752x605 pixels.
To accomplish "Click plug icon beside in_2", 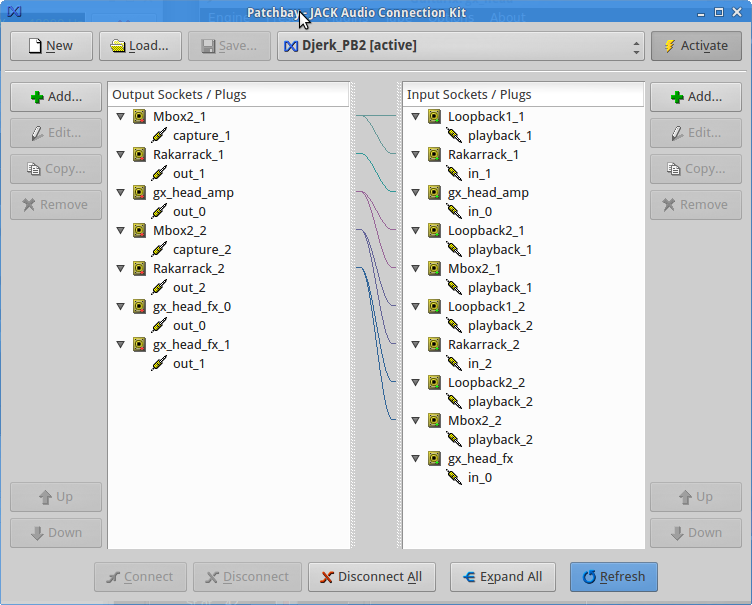I will point(454,363).
